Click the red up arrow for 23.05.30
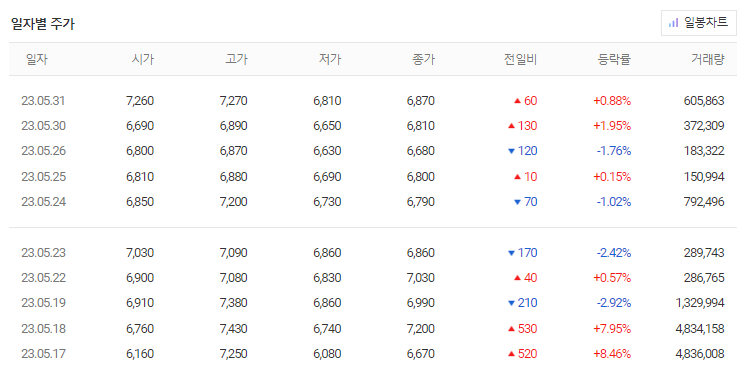 (511, 126)
